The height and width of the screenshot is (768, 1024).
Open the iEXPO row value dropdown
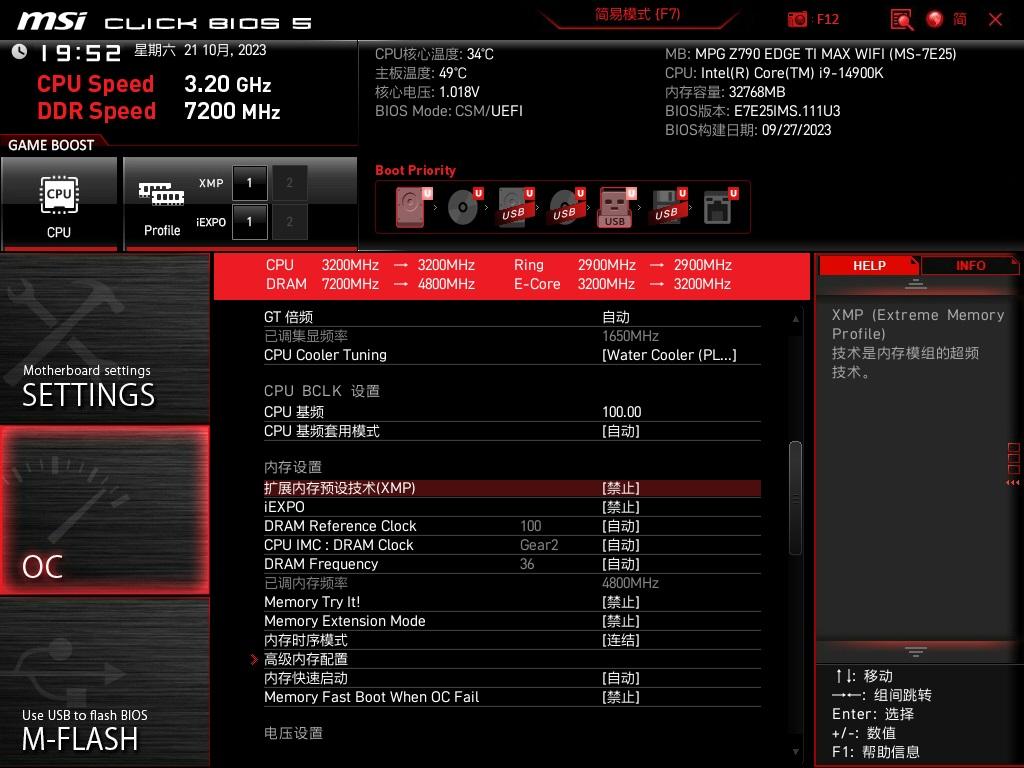point(620,507)
